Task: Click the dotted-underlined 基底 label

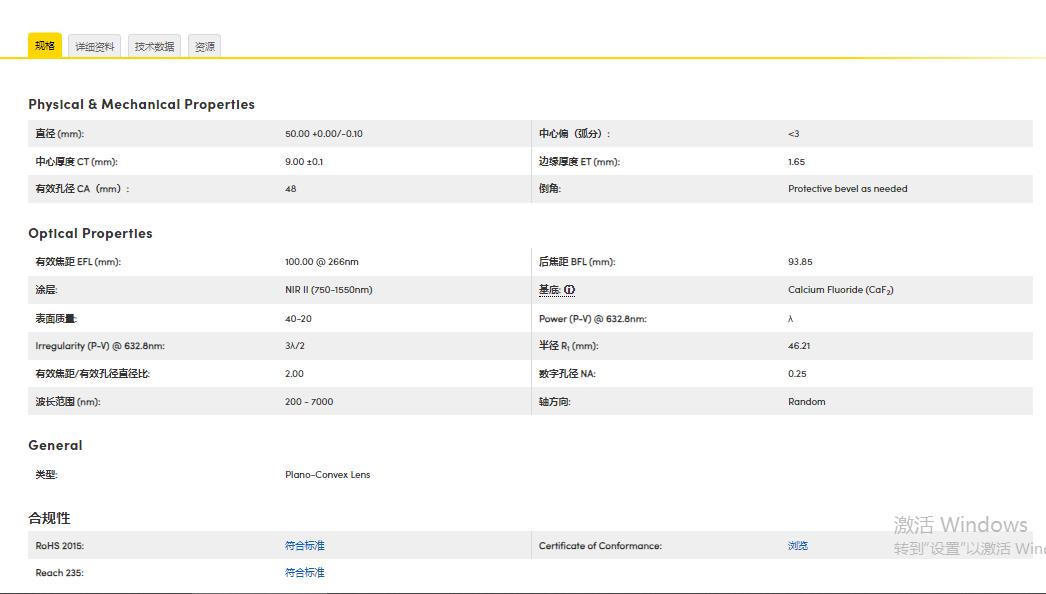Action: 549,290
